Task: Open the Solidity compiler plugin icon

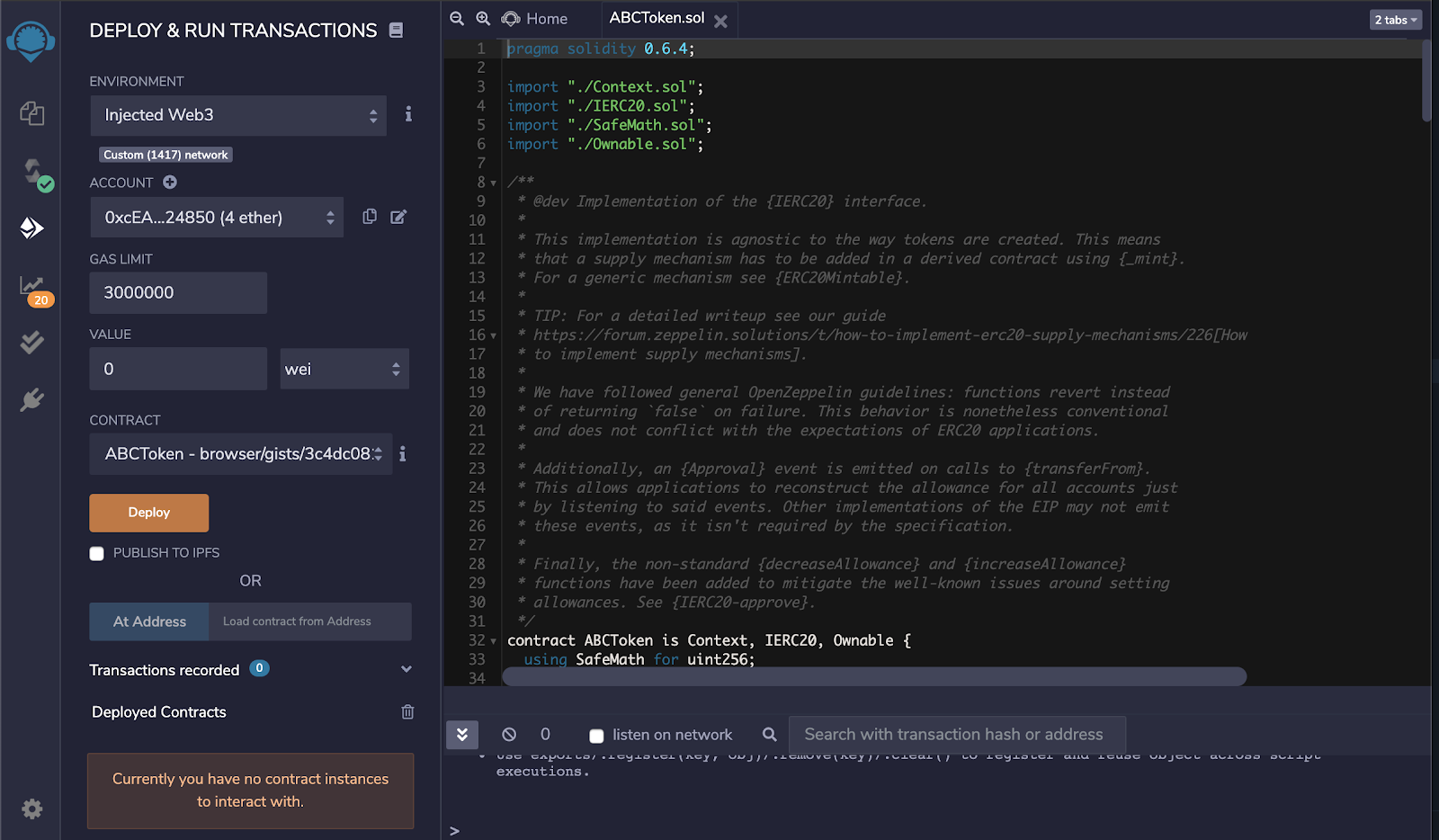Action: 34,173
